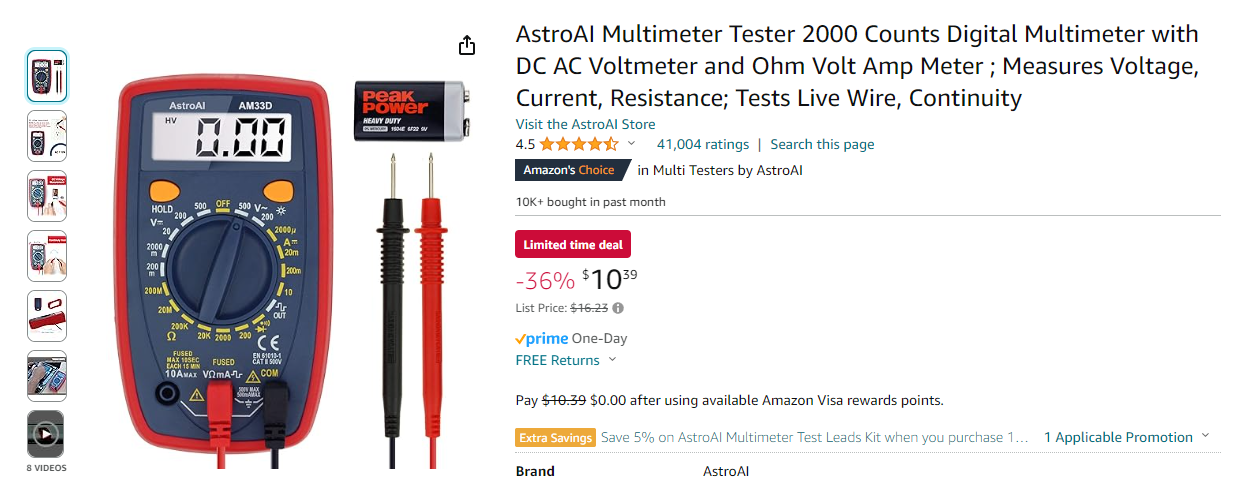Image resolution: width=1244 pixels, height=489 pixels.
Task: Open the List Price info icon
Action: tap(618, 308)
